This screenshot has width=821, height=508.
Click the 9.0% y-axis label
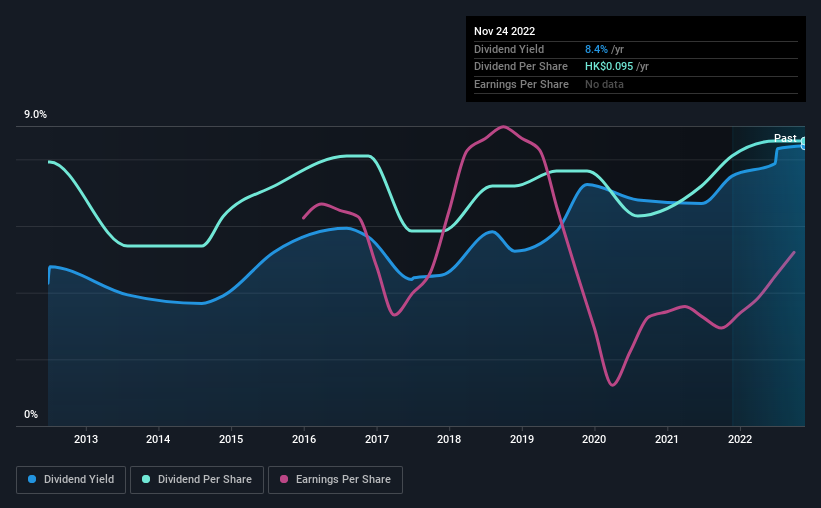point(35,115)
